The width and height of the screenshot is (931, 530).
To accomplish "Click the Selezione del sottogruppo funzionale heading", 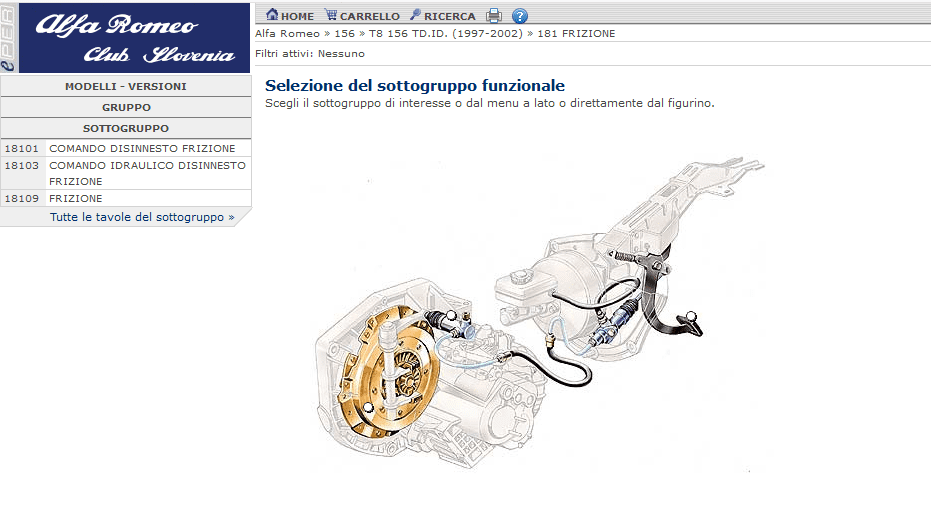I will pos(414,85).
